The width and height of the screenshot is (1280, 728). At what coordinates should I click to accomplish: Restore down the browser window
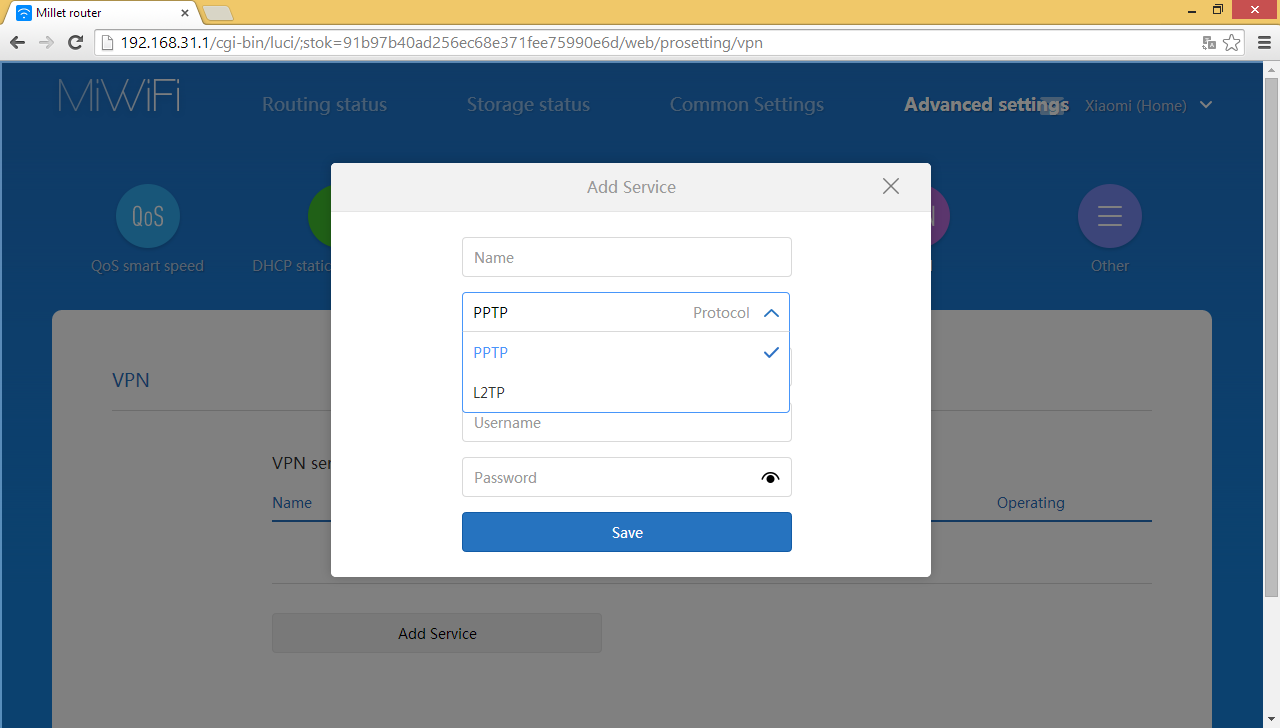[1218, 10]
